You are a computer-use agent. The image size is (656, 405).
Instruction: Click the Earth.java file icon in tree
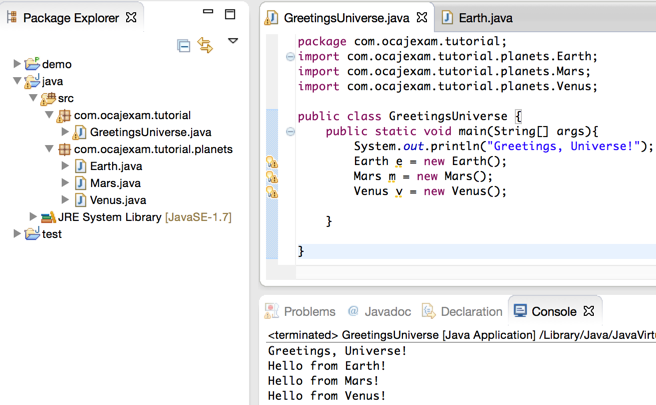(81, 166)
